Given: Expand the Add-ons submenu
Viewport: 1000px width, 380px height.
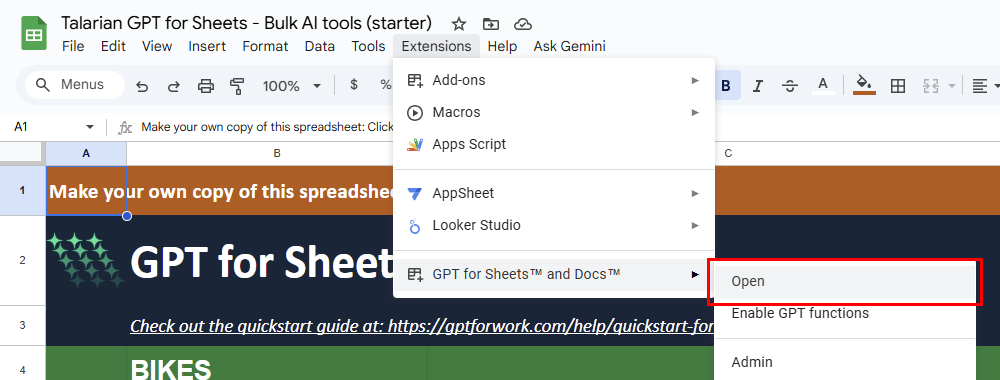Looking at the screenshot, I should tap(554, 80).
